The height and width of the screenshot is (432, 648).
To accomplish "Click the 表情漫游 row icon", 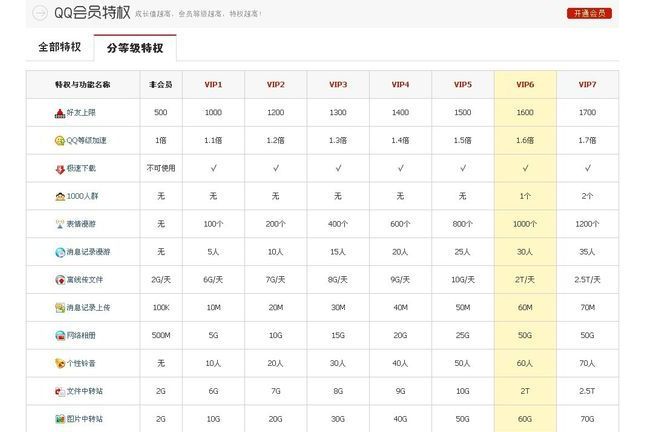I will click(60, 224).
